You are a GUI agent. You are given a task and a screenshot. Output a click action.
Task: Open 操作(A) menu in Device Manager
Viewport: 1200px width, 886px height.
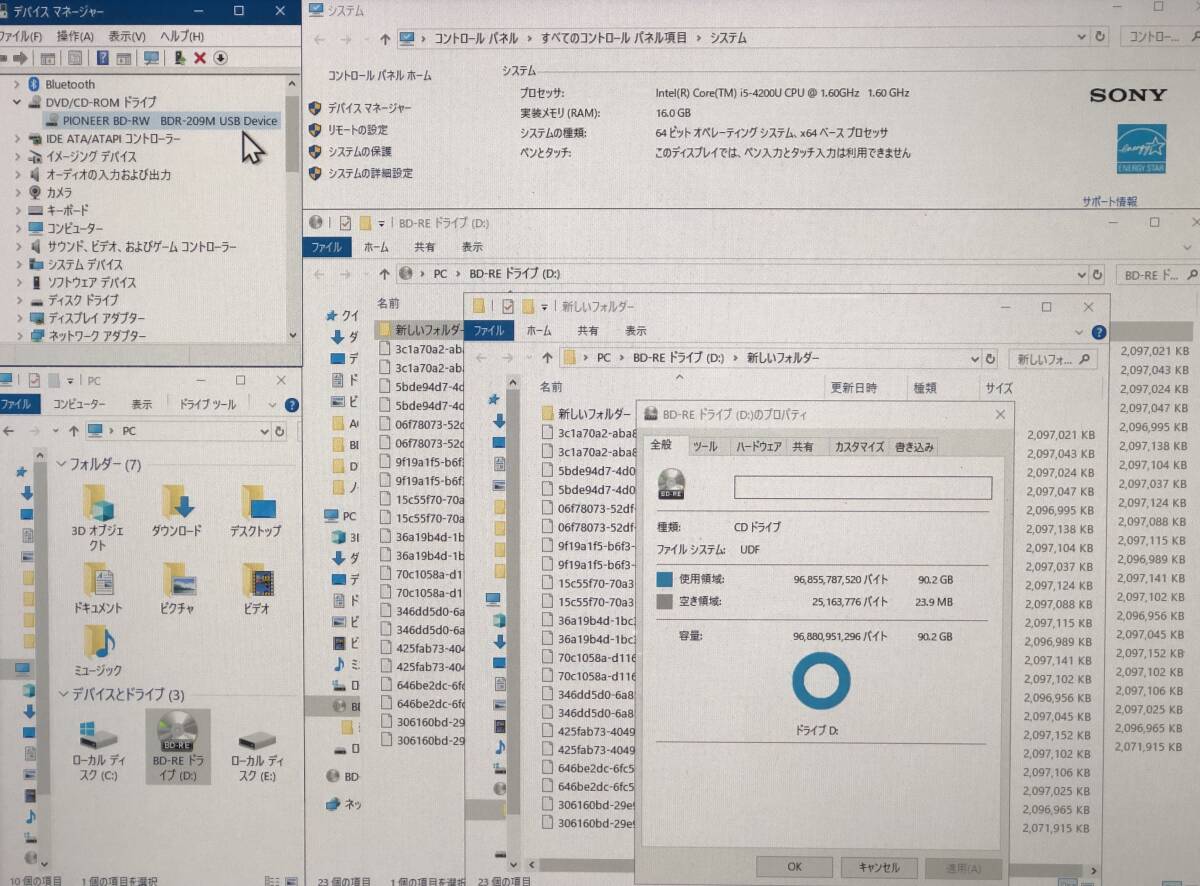point(75,36)
